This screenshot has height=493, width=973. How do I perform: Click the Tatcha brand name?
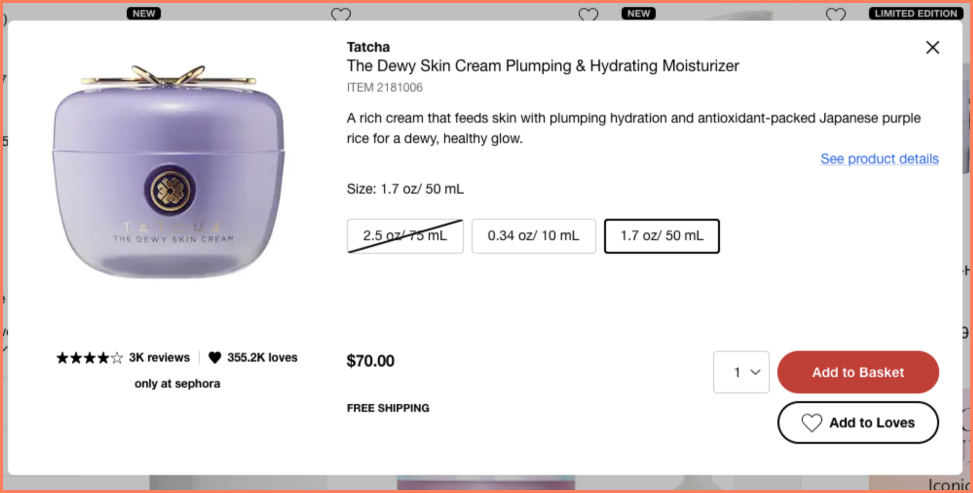pos(368,47)
